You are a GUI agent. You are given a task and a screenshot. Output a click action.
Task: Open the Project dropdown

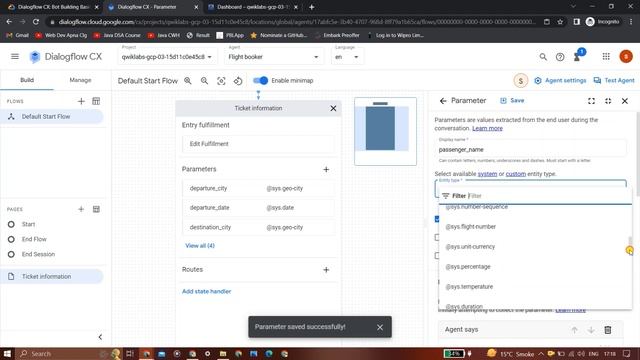[167, 57]
